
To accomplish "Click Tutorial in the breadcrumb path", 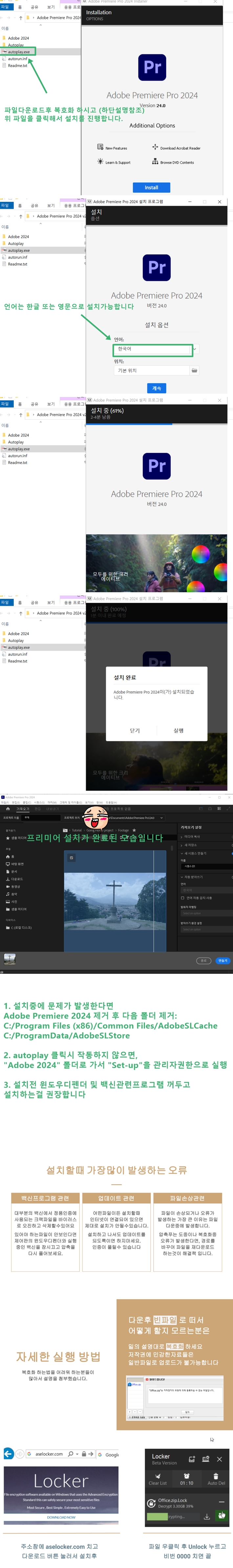I will [x=77, y=830].
